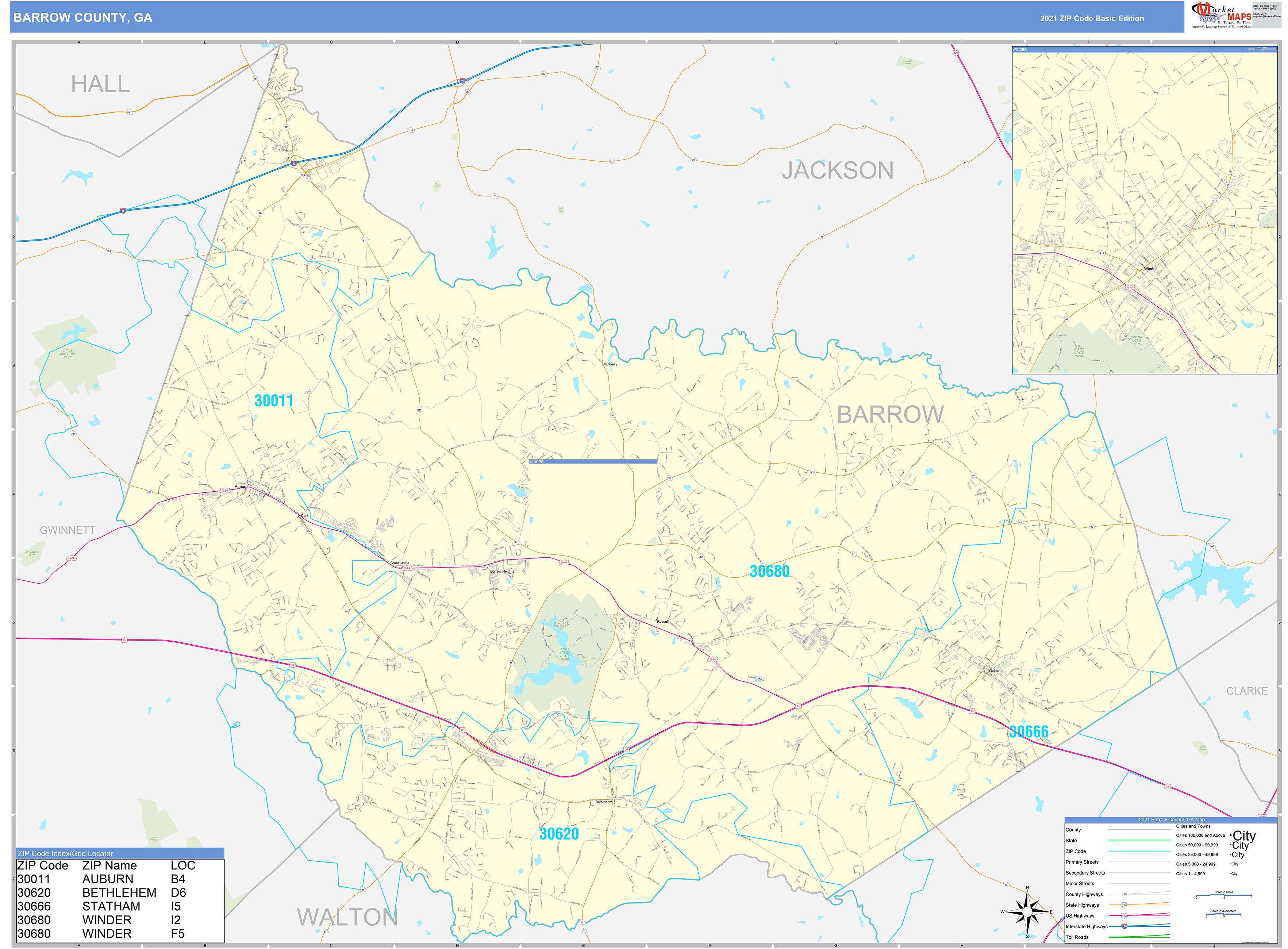Click the US Highways shield symbol in legend
Viewport: 1288px width, 949px height.
tap(1124, 916)
